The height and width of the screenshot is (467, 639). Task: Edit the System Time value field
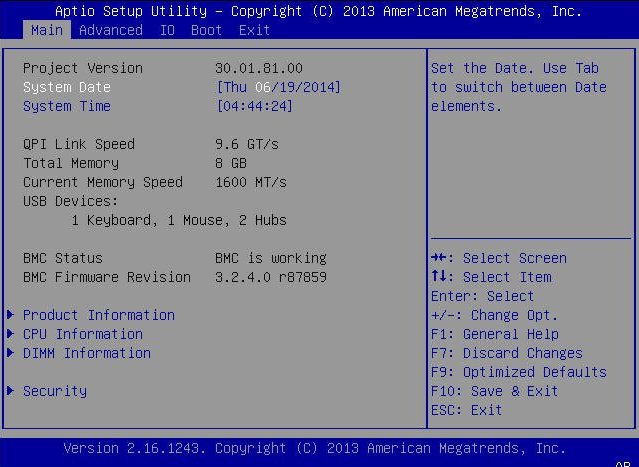pyautogui.click(x=255, y=106)
